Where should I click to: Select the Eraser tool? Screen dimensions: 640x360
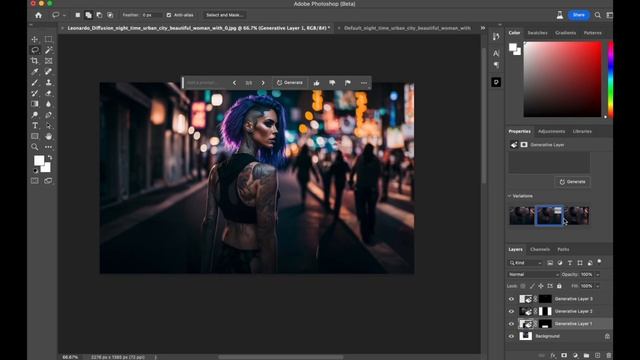click(49, 93)
